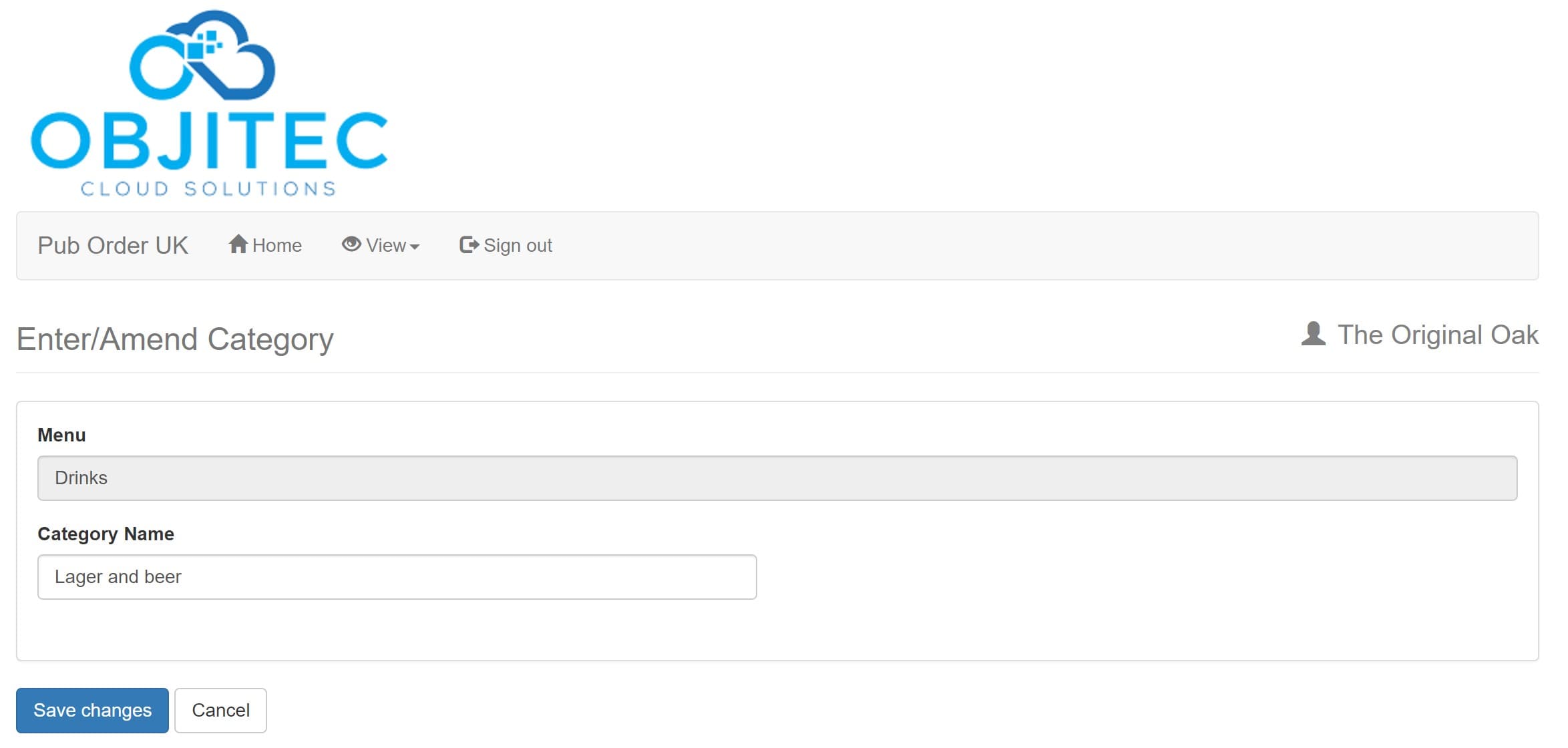The width and height of the screenshot is (1568, 748).
Task: Click the eye icon beside View
Action: tap(351, 244)
